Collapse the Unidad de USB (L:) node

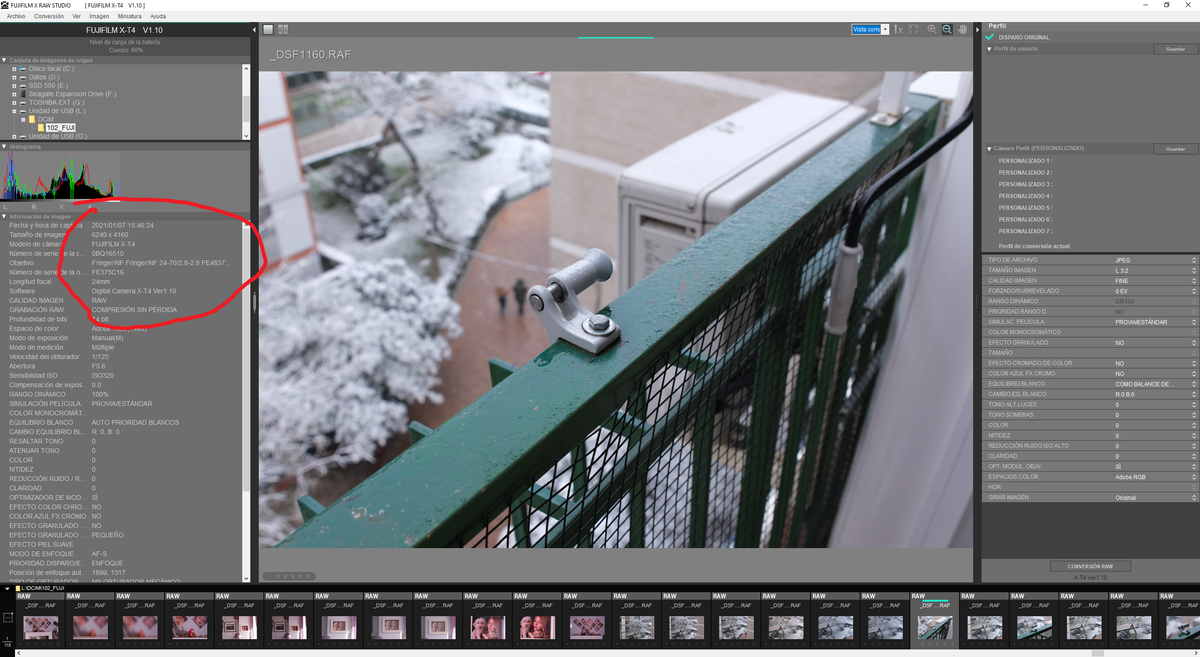coord(14,110)
